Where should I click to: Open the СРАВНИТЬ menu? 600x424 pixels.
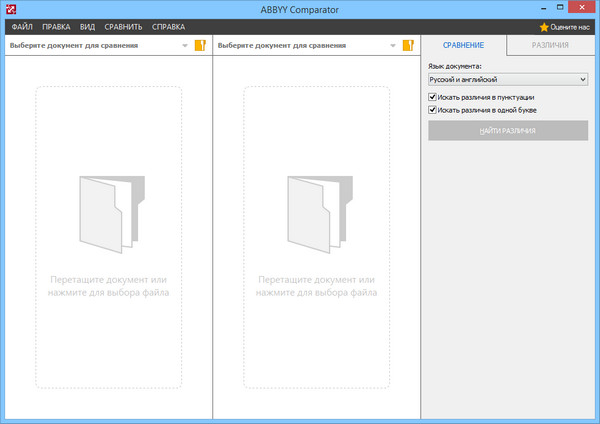click(x=122, y=27)
